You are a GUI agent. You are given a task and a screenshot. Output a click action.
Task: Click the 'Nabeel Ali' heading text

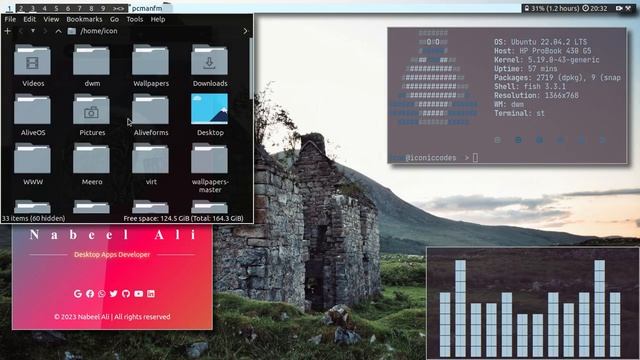click(113, 235)
